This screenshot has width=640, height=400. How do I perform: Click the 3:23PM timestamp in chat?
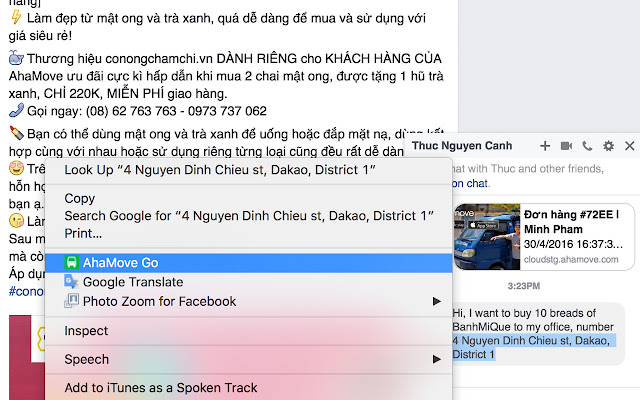click(x=524, y=286)
